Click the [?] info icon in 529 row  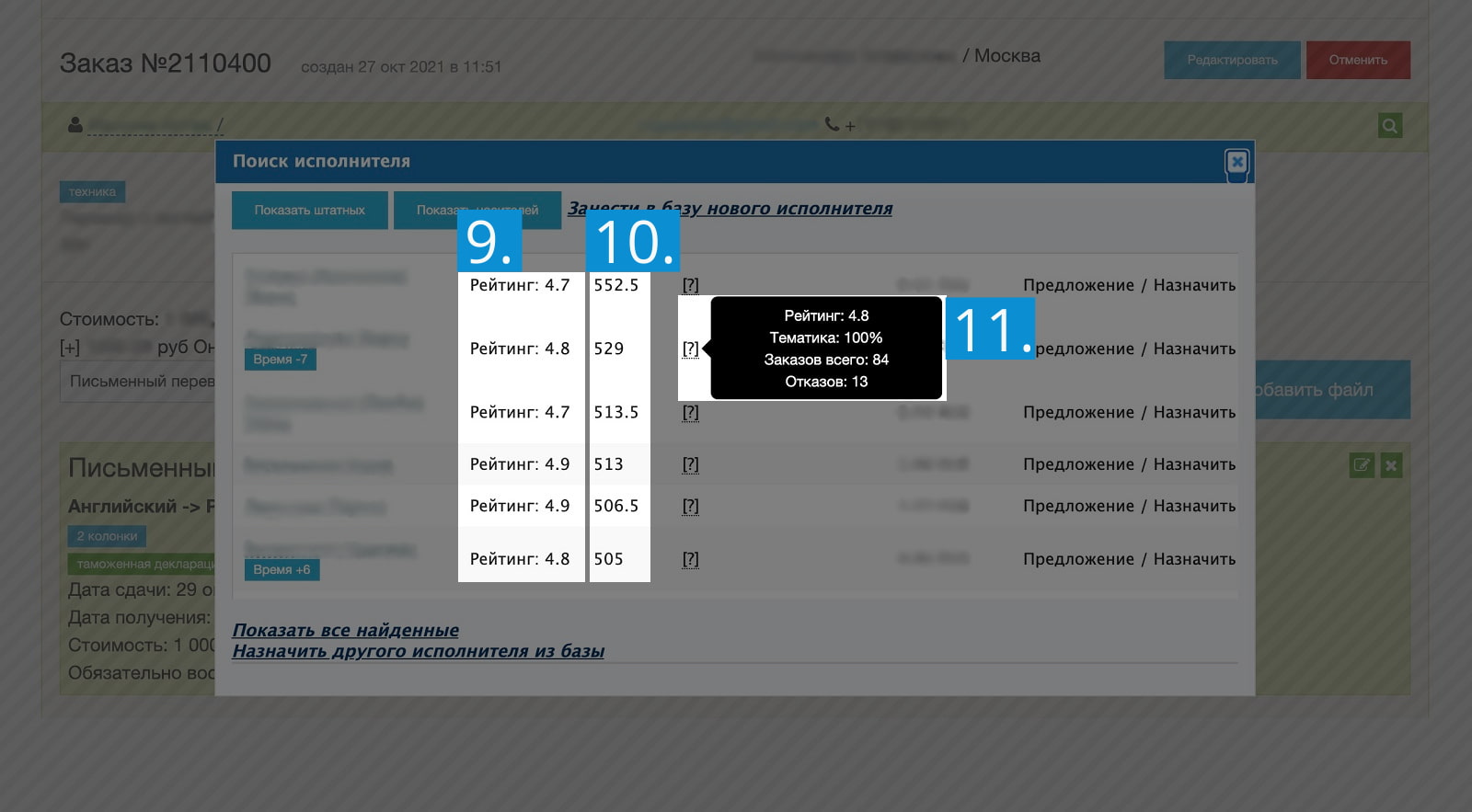point(691,349)
